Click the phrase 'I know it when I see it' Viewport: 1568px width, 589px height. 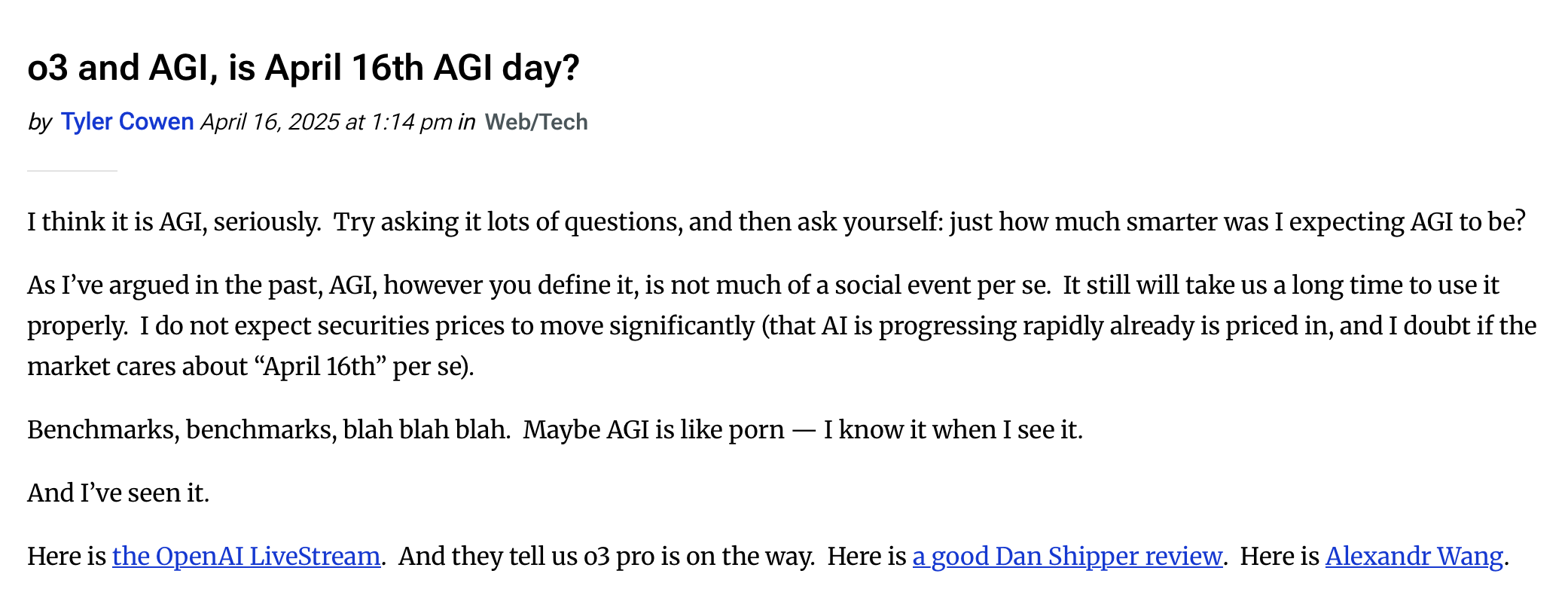(952, 430)
